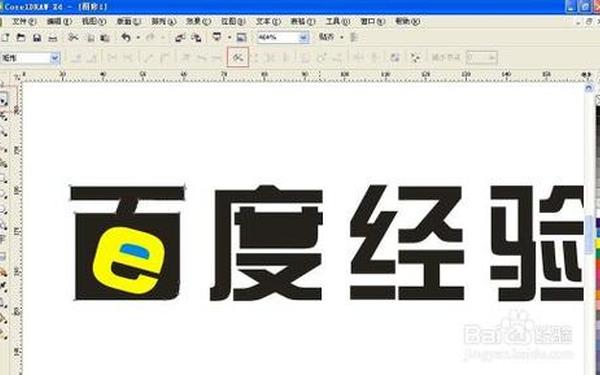Screen dimensions: 600x375
Task: Open the 文件 menu
Action: tap(24, 21)
